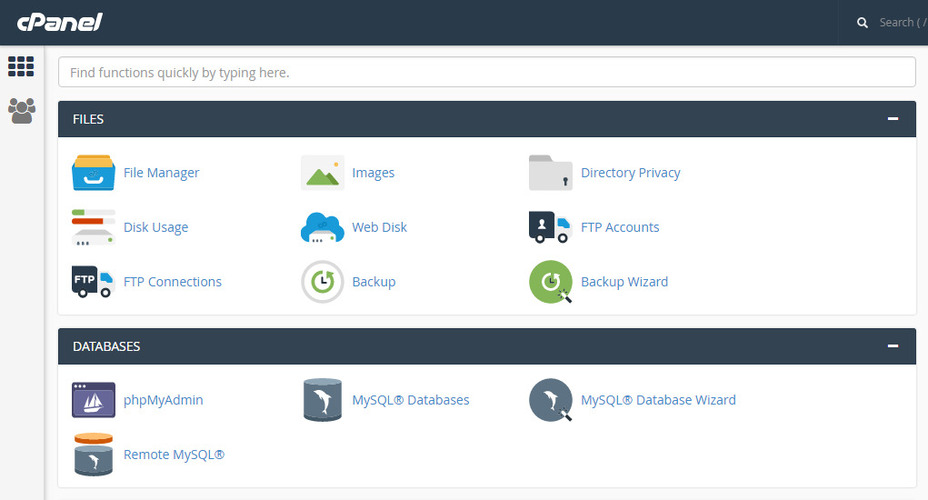Open the phpMyAdmin sailboat icon
Screen dimensions: 928x500
(x=93, y=400)
